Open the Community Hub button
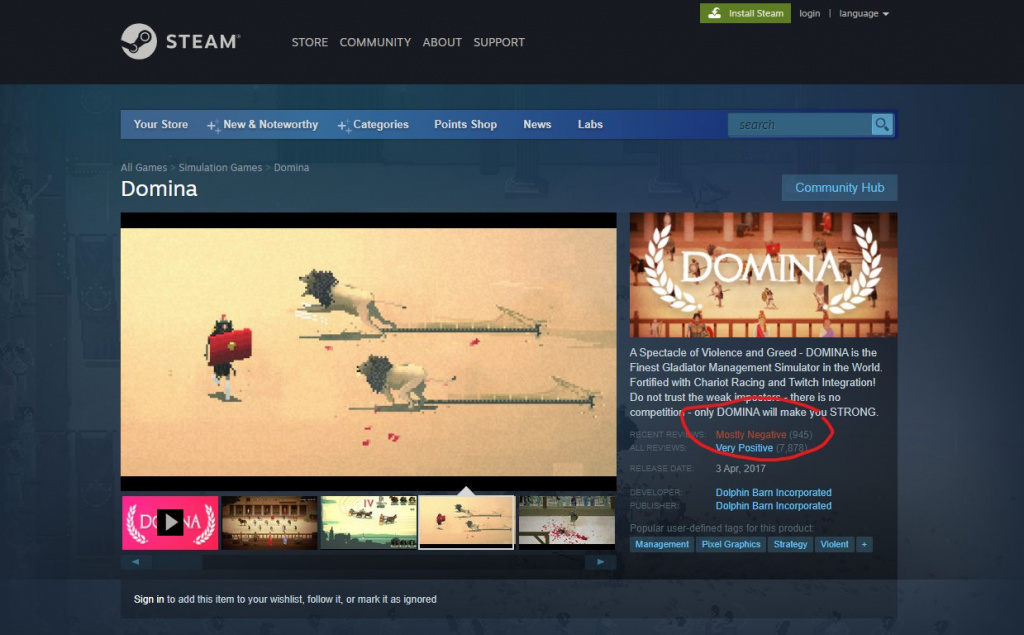 pyautogui.click(x=839, y=187)
